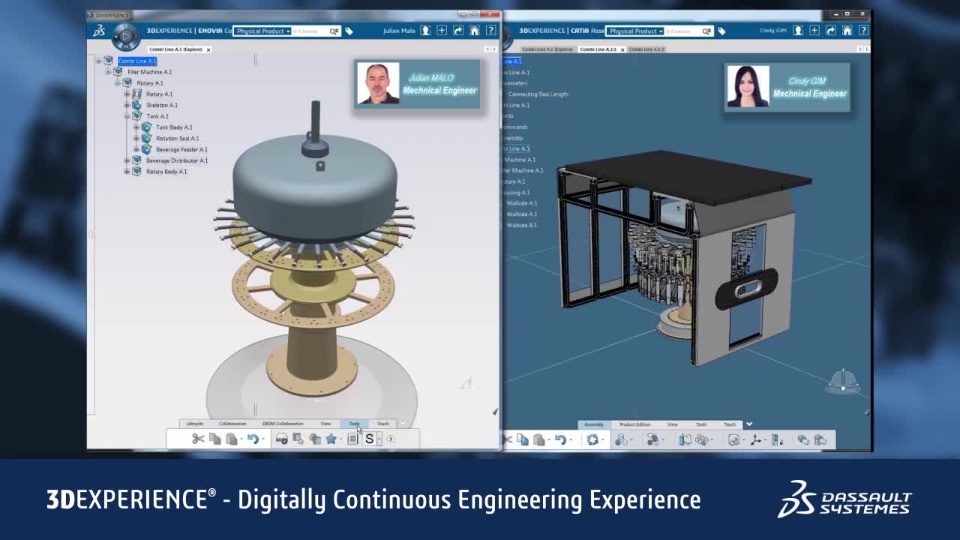Click the share arrow icon in ENOVIA window
The width and height of the screenshot is (960, 540).
[x=458, y=31]
